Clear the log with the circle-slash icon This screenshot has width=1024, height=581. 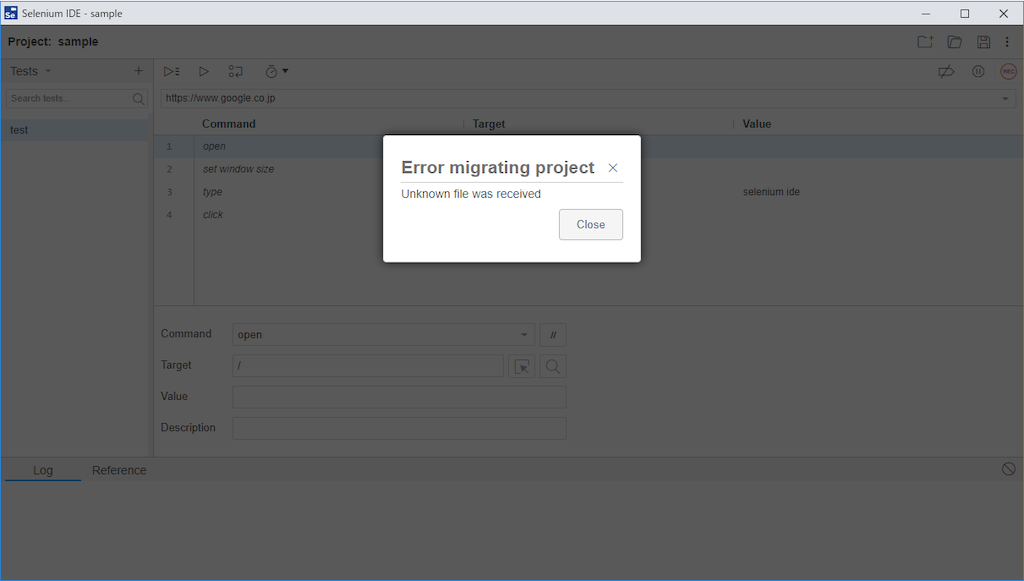[x=1008, y=469]
